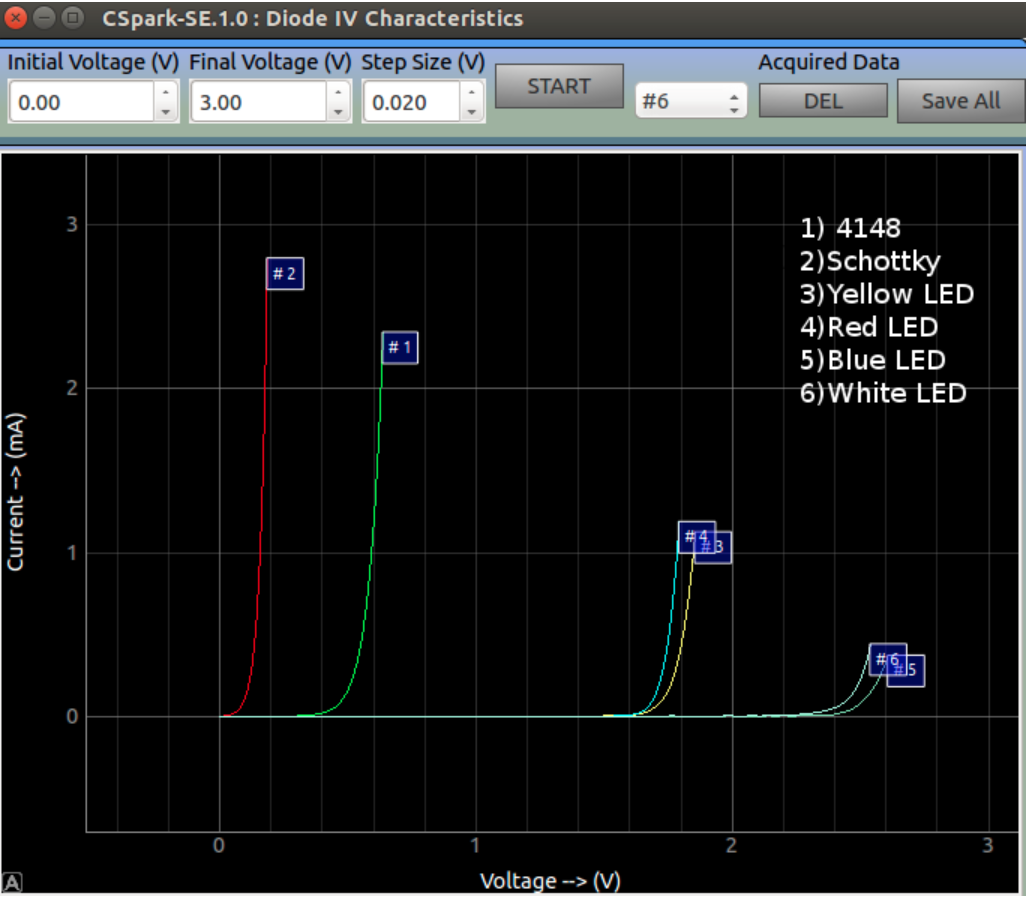Click the START button
1030x898 pixels.
coord(559,86)
